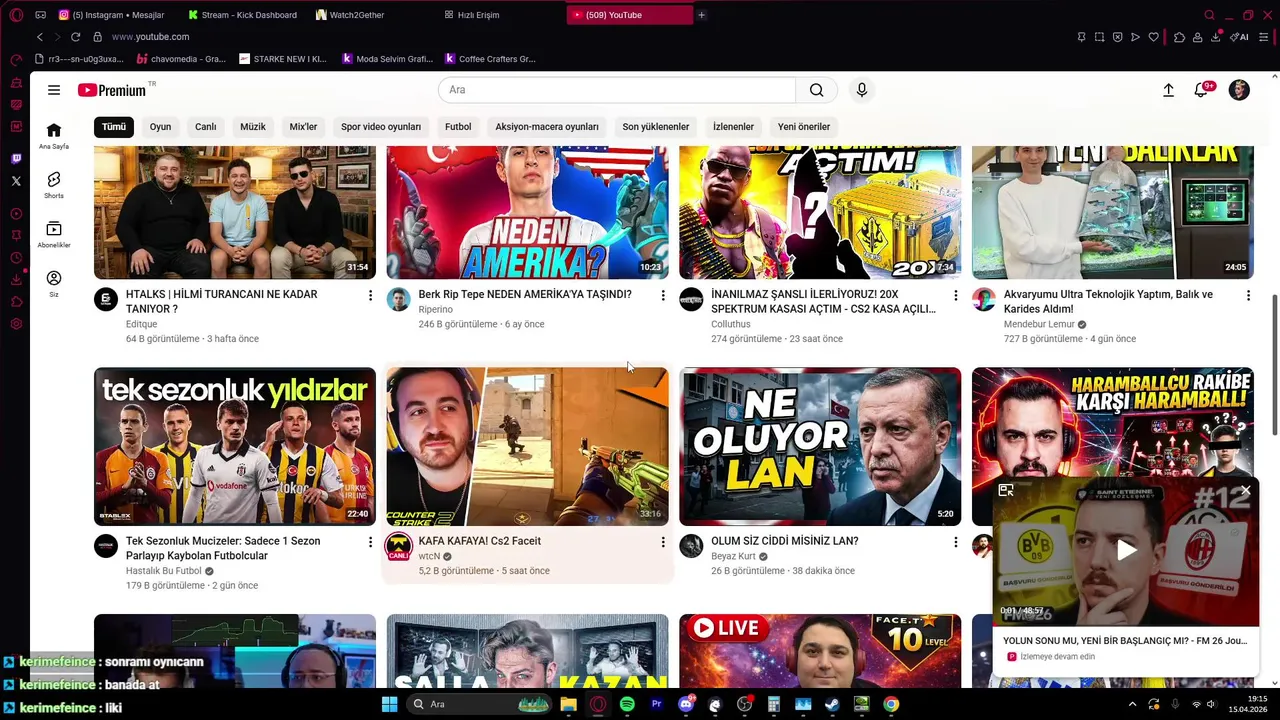The width and height of the screenshot is (1280, 720).
Task: Reload the page
Action: (x=75, y=37)
